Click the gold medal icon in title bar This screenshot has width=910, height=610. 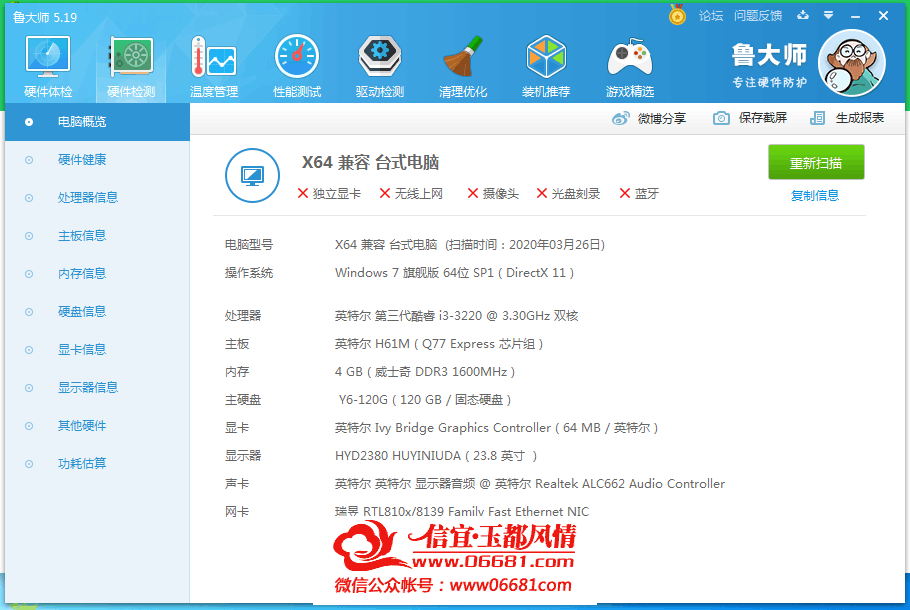point(677,15)
